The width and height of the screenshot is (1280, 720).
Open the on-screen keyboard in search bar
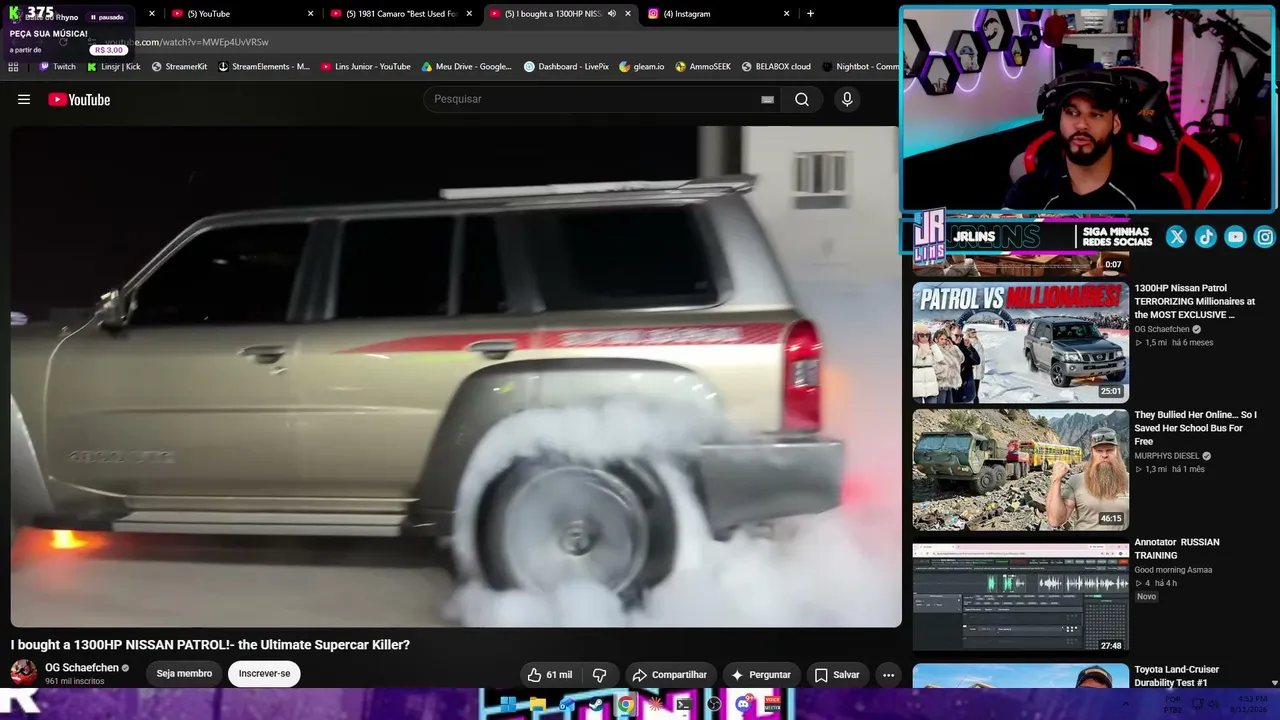[x=767, y=99]
